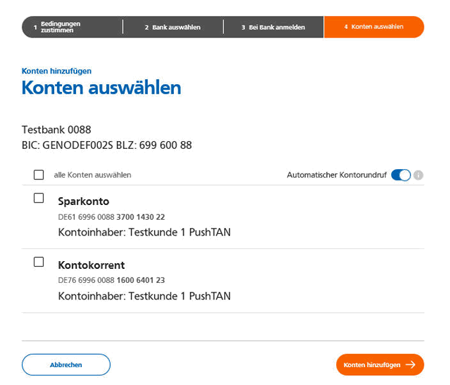Return to step 3 Bei Bank anmelden
The height and width of the screenshot is (385, 450).
click(273, 27)
